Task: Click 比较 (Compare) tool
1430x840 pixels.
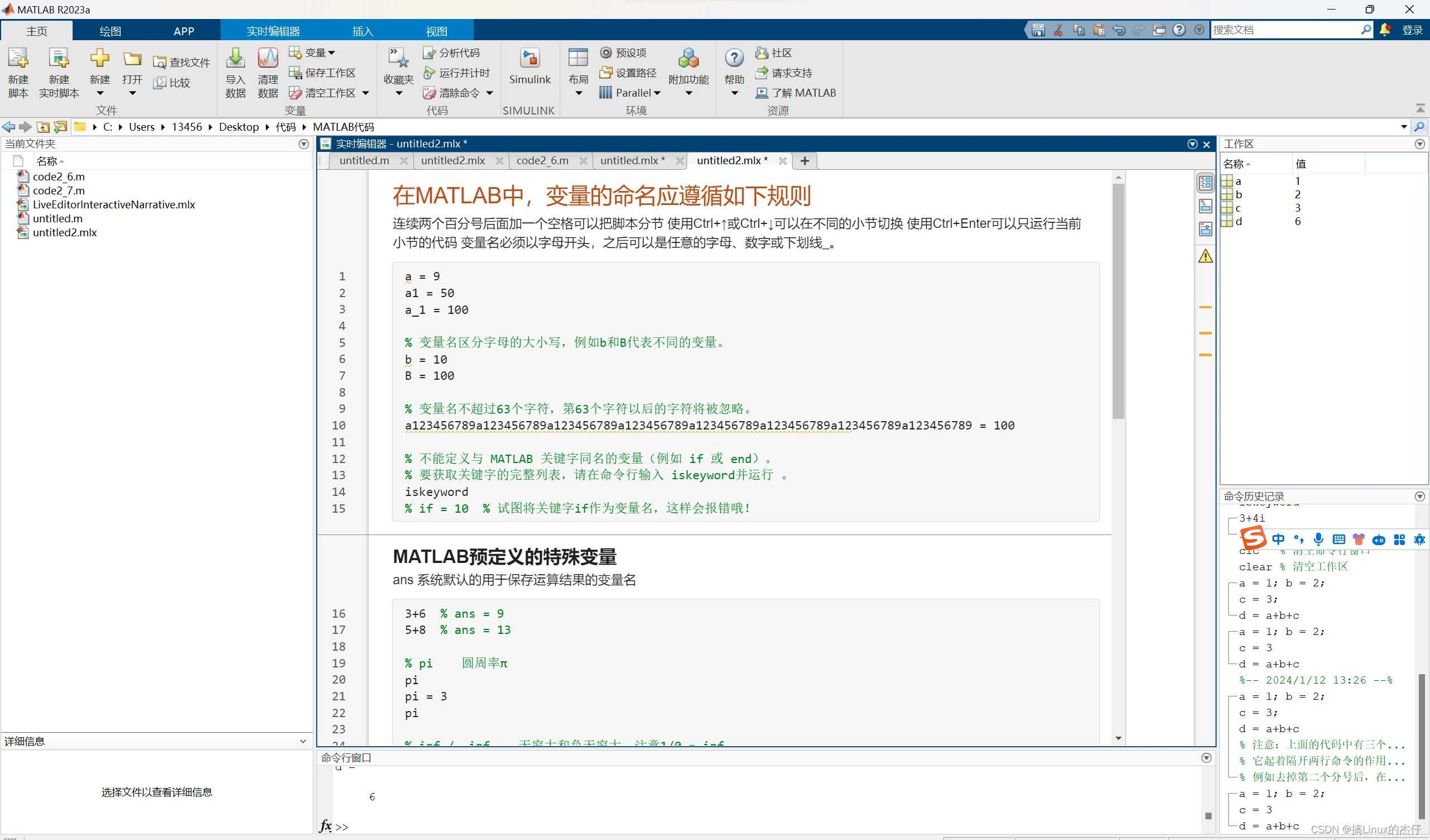Action: tap(172, 83)
